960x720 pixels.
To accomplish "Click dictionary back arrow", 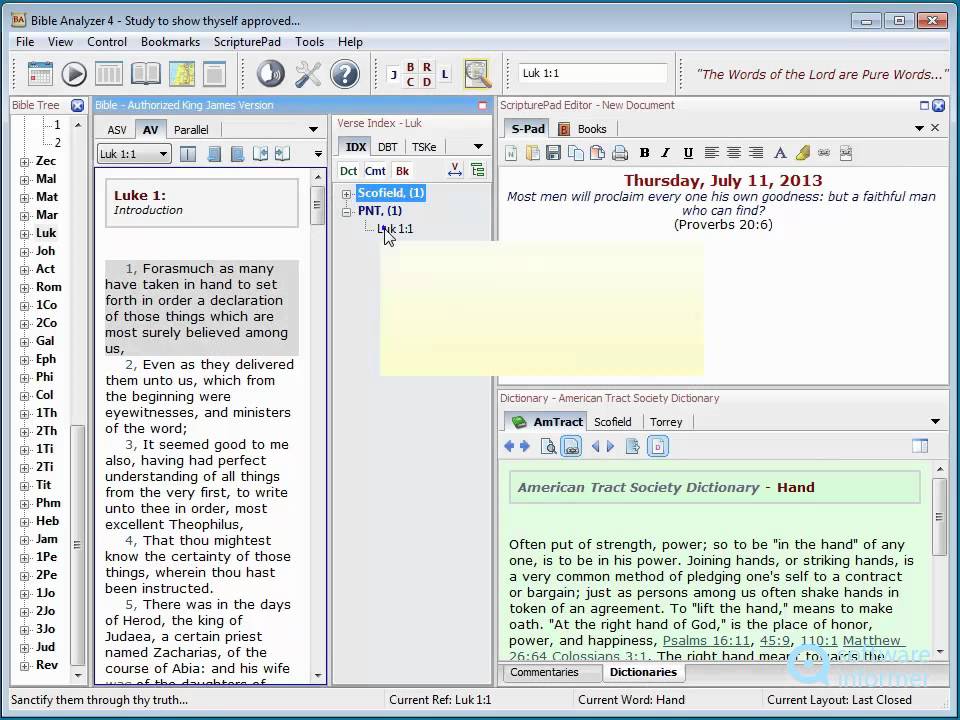I will pos(509,446).
